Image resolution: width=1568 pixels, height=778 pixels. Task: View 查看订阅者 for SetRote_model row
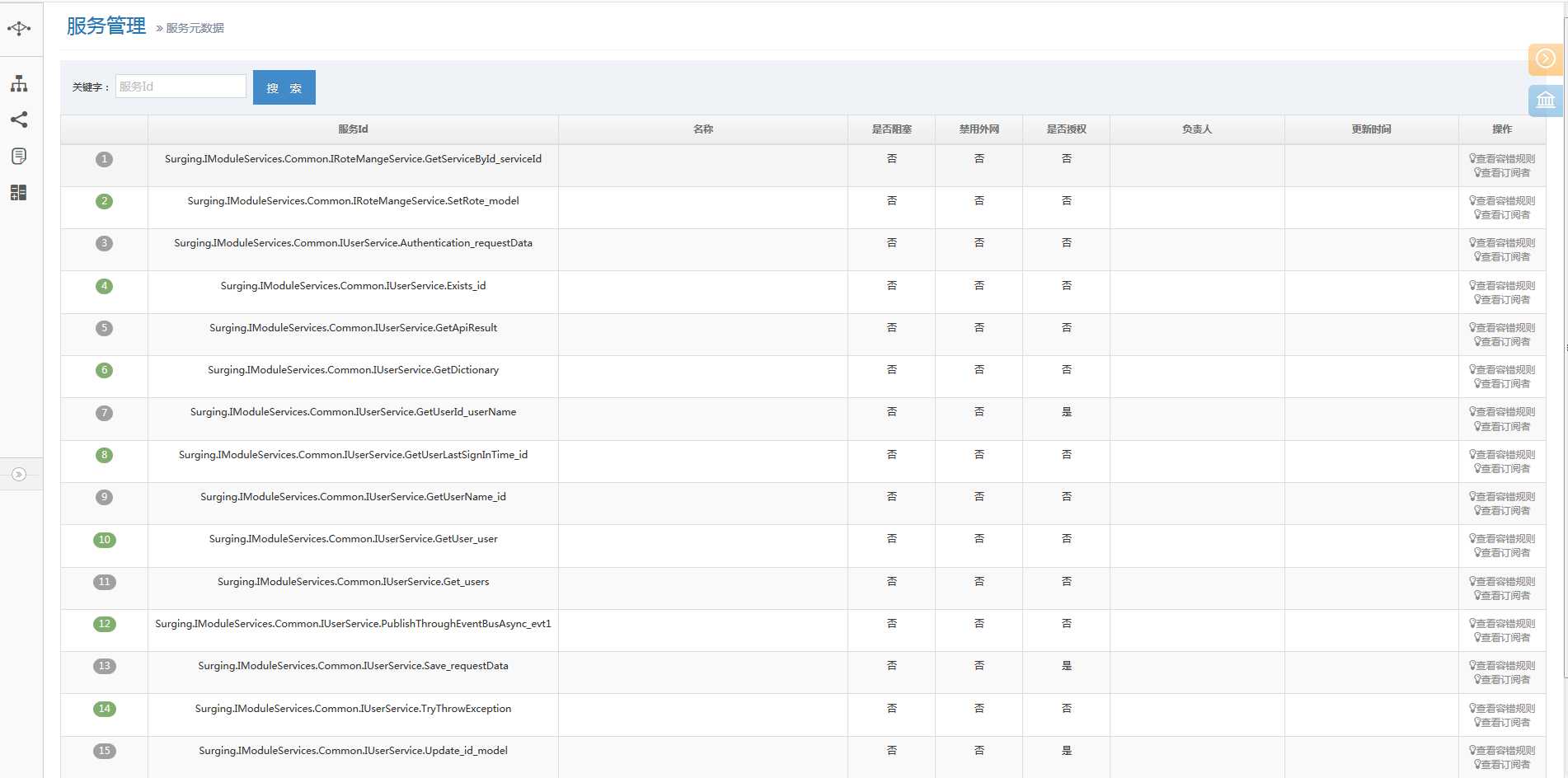coord(1502,215)
